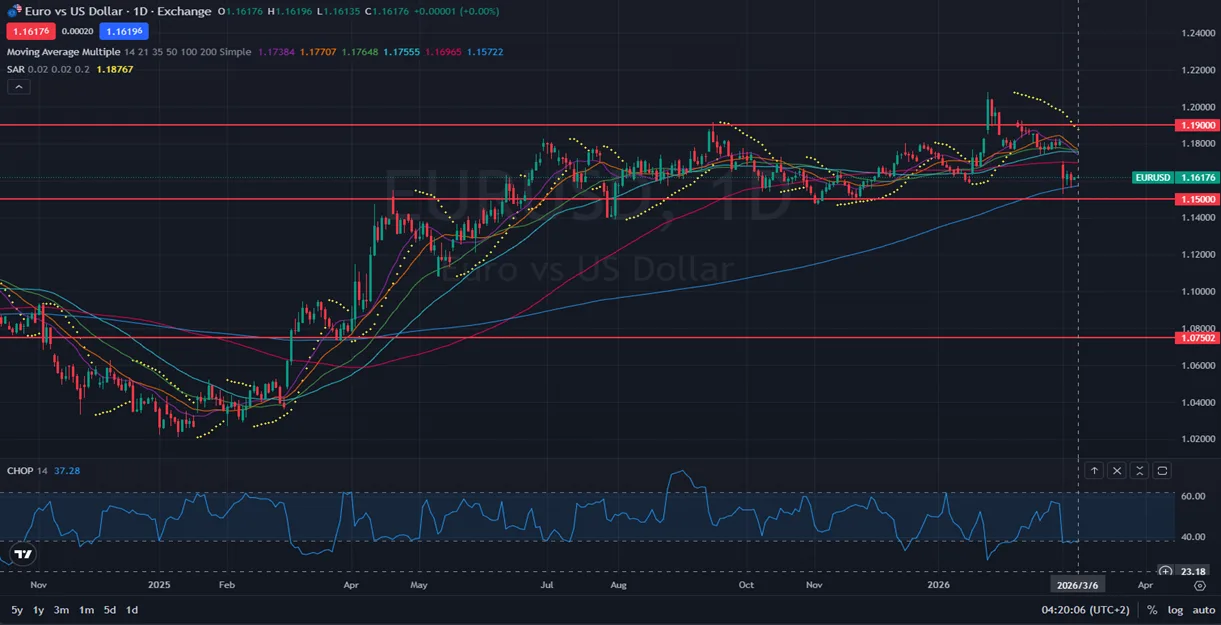Click the red sell price 1.16176 button
This screenshot has width=1221, height=625.
pos(30,31)
